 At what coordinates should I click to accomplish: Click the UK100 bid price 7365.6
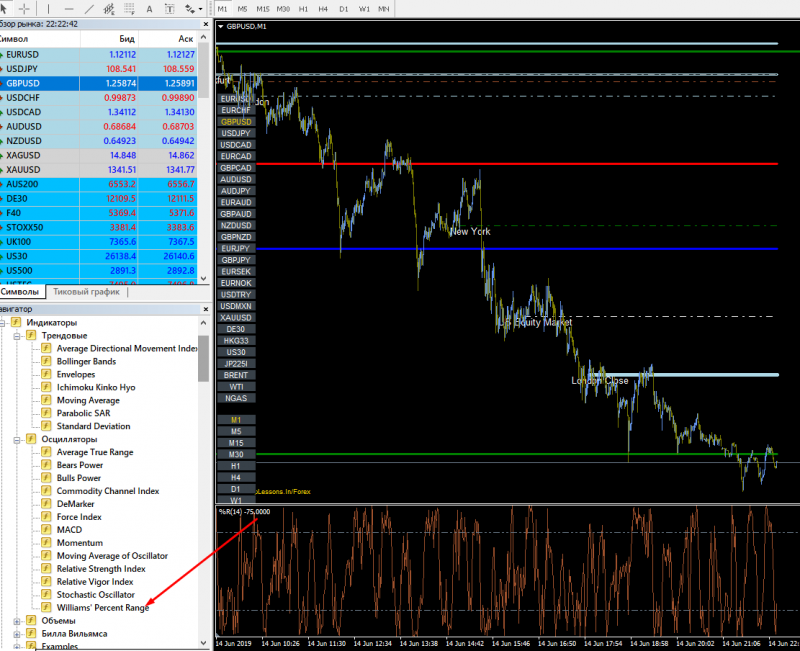(x=122, y=242)
